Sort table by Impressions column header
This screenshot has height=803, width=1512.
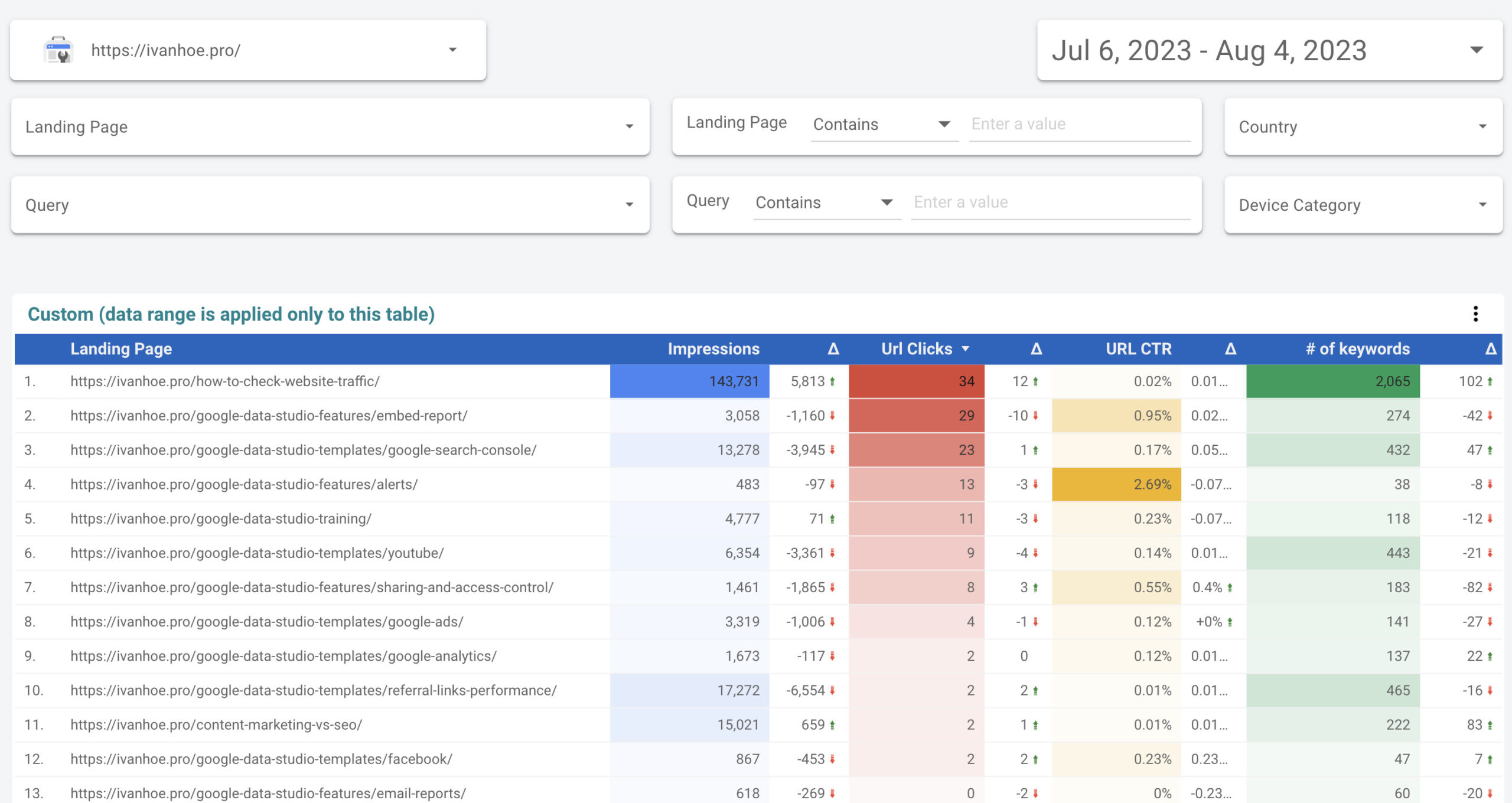coord(713,349)
